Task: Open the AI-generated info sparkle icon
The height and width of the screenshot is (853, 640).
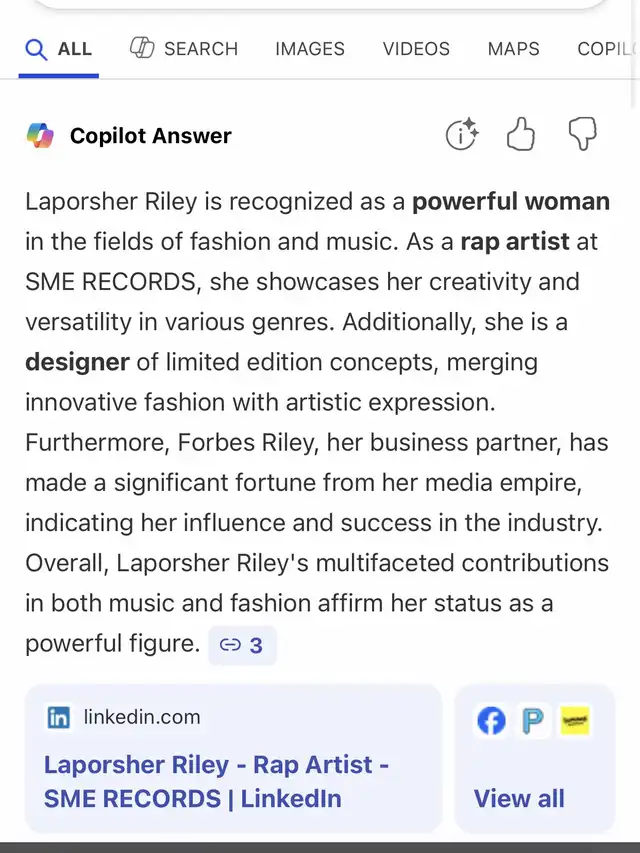Action: (461, 134)
